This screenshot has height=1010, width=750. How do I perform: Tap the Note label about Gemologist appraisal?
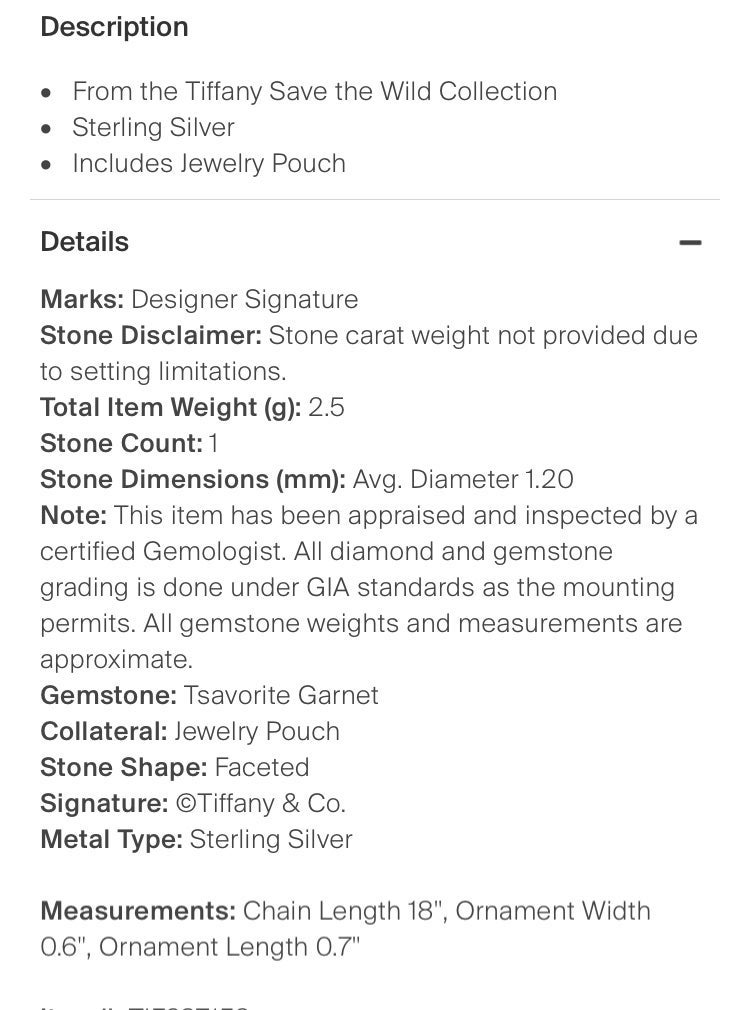(73, 516)
